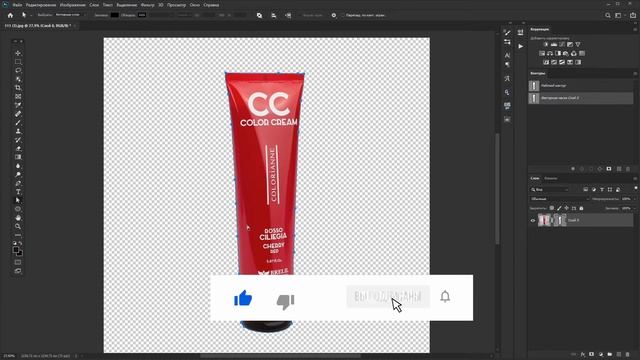Screen dimensions: 640x360
Task: Toggle filter for pixel layers
Action: [x=586, y=189]
